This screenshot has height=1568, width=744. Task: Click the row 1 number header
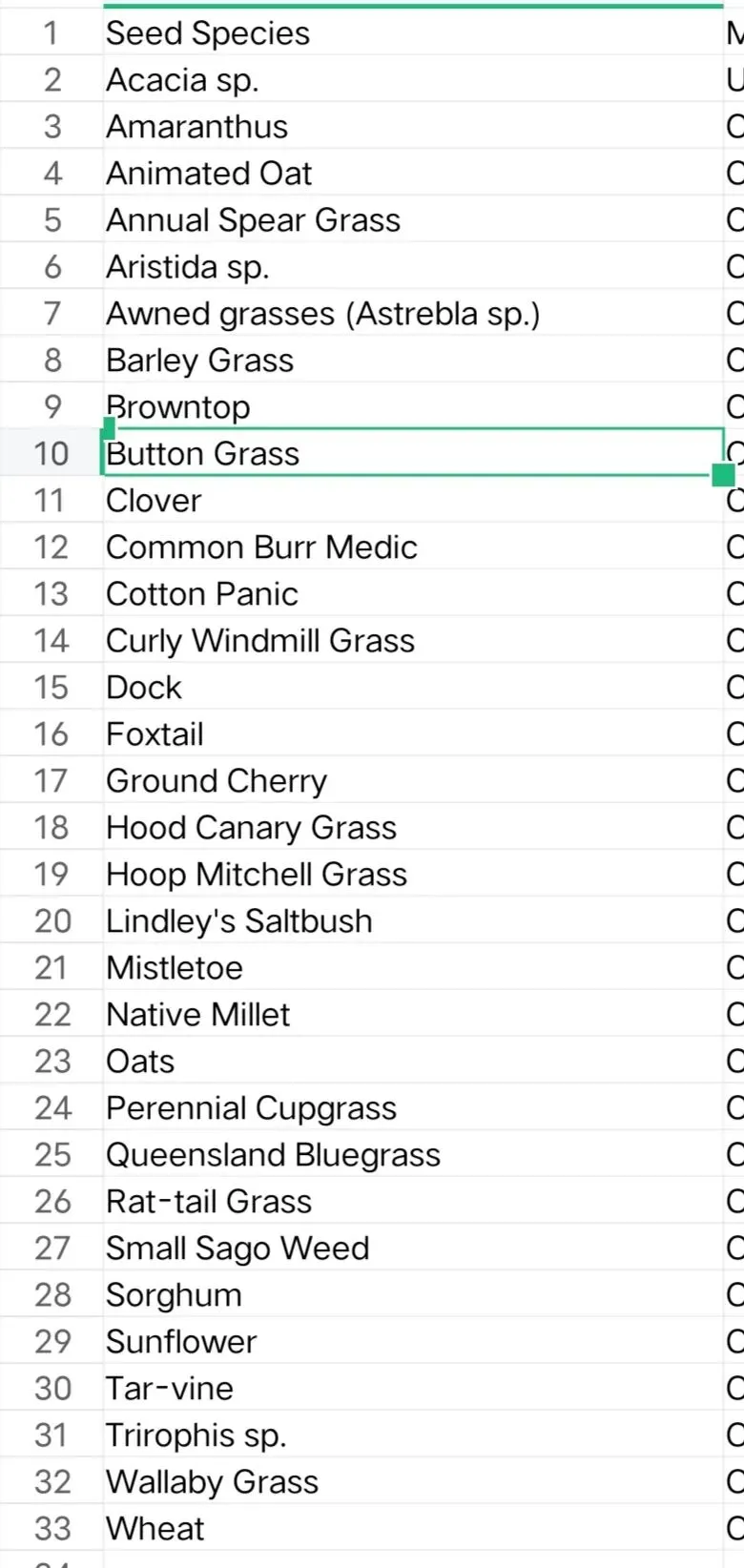(x=52, y=33)
